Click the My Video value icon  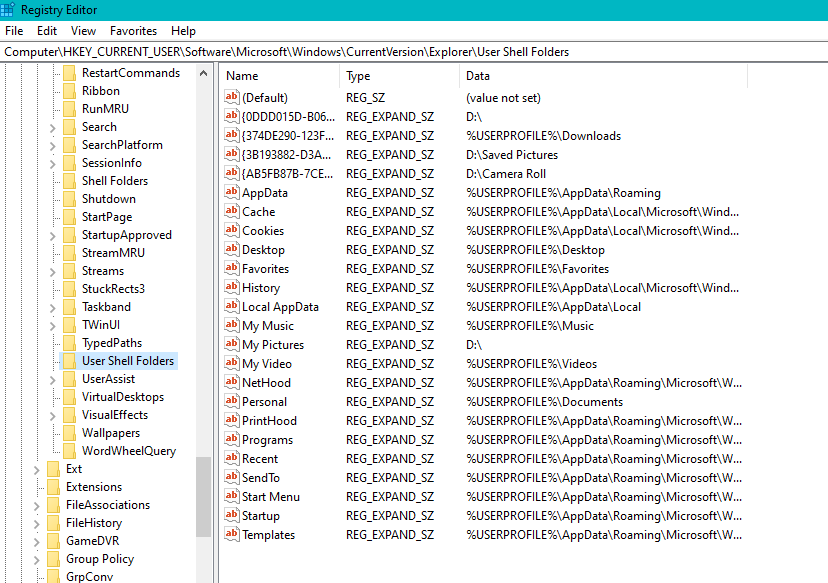231,363
